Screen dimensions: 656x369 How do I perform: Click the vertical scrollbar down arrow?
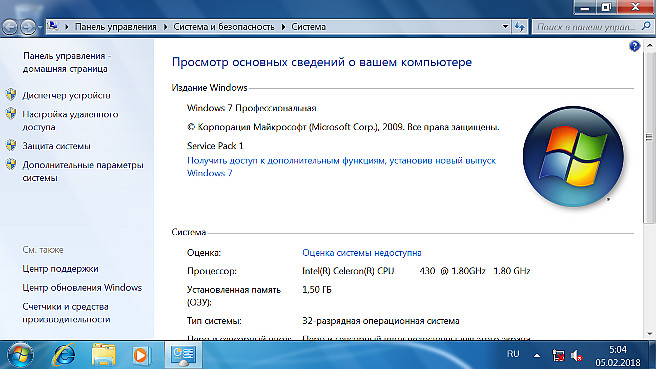(649, 334)
